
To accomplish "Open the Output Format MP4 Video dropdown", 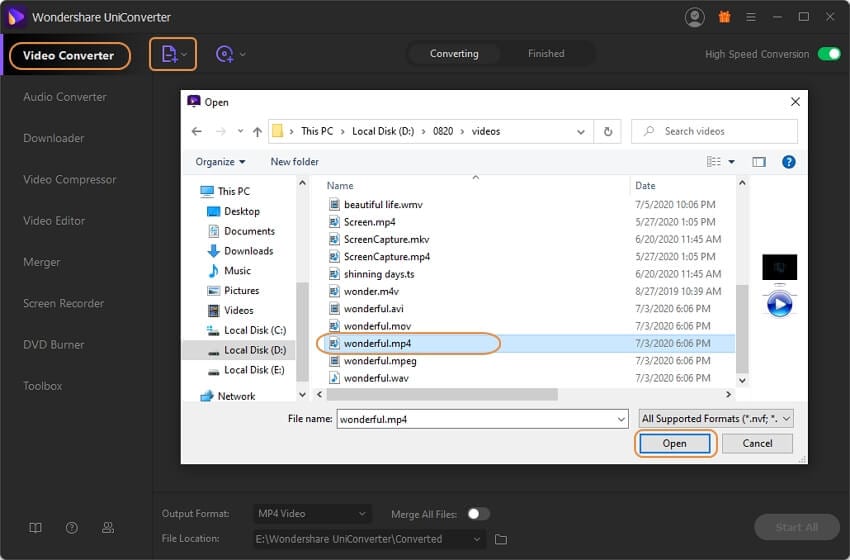I will (312, 513).
